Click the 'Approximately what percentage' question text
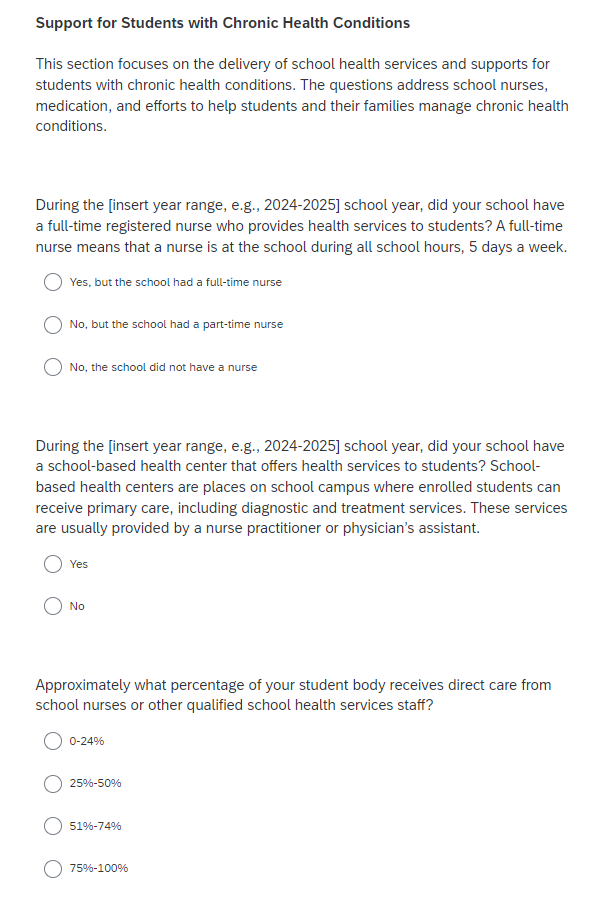Image resolution: width=611 pixels, height=903 pixels. (x=293, y=695)
